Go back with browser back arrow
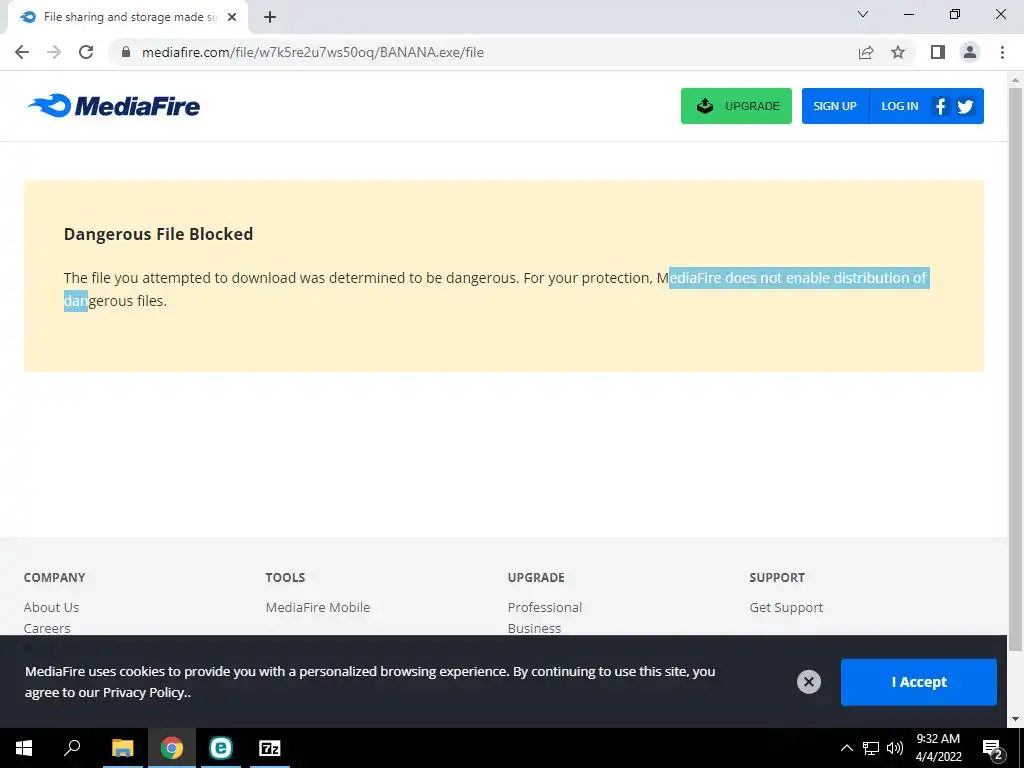This screenshot has height=768, width=1024. click(x=22, y=52)
